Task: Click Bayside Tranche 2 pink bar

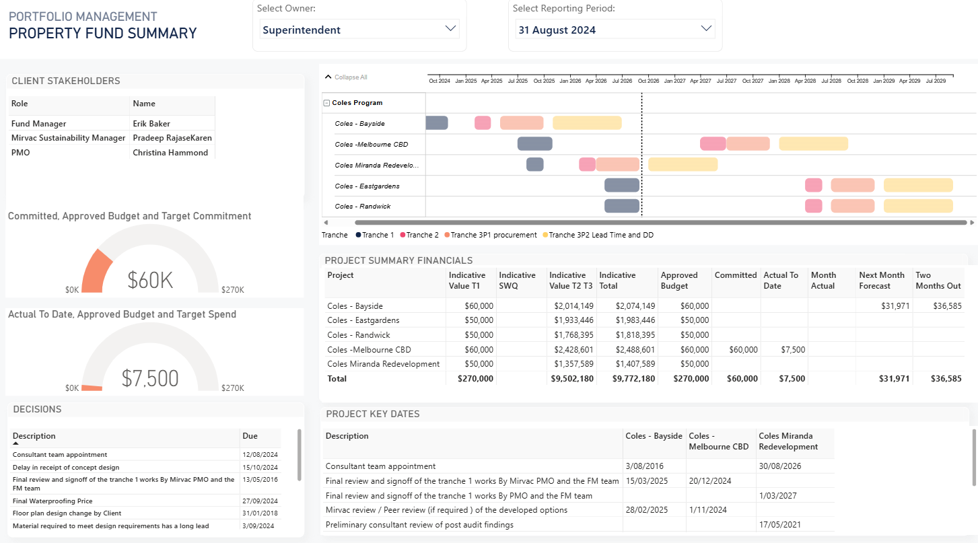Action: point(483,123)
